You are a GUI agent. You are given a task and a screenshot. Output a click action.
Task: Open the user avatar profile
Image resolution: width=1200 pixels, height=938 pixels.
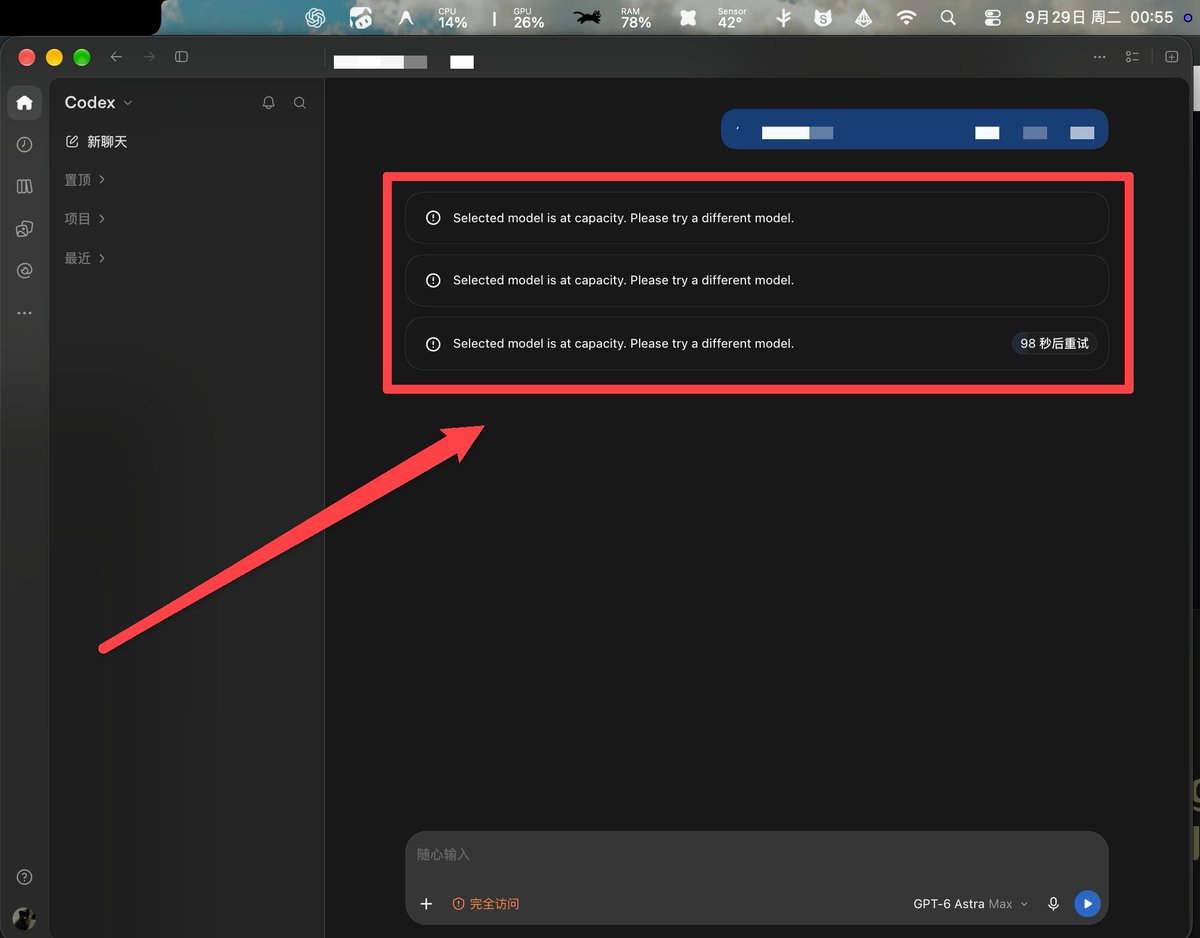tap(25, 919)
